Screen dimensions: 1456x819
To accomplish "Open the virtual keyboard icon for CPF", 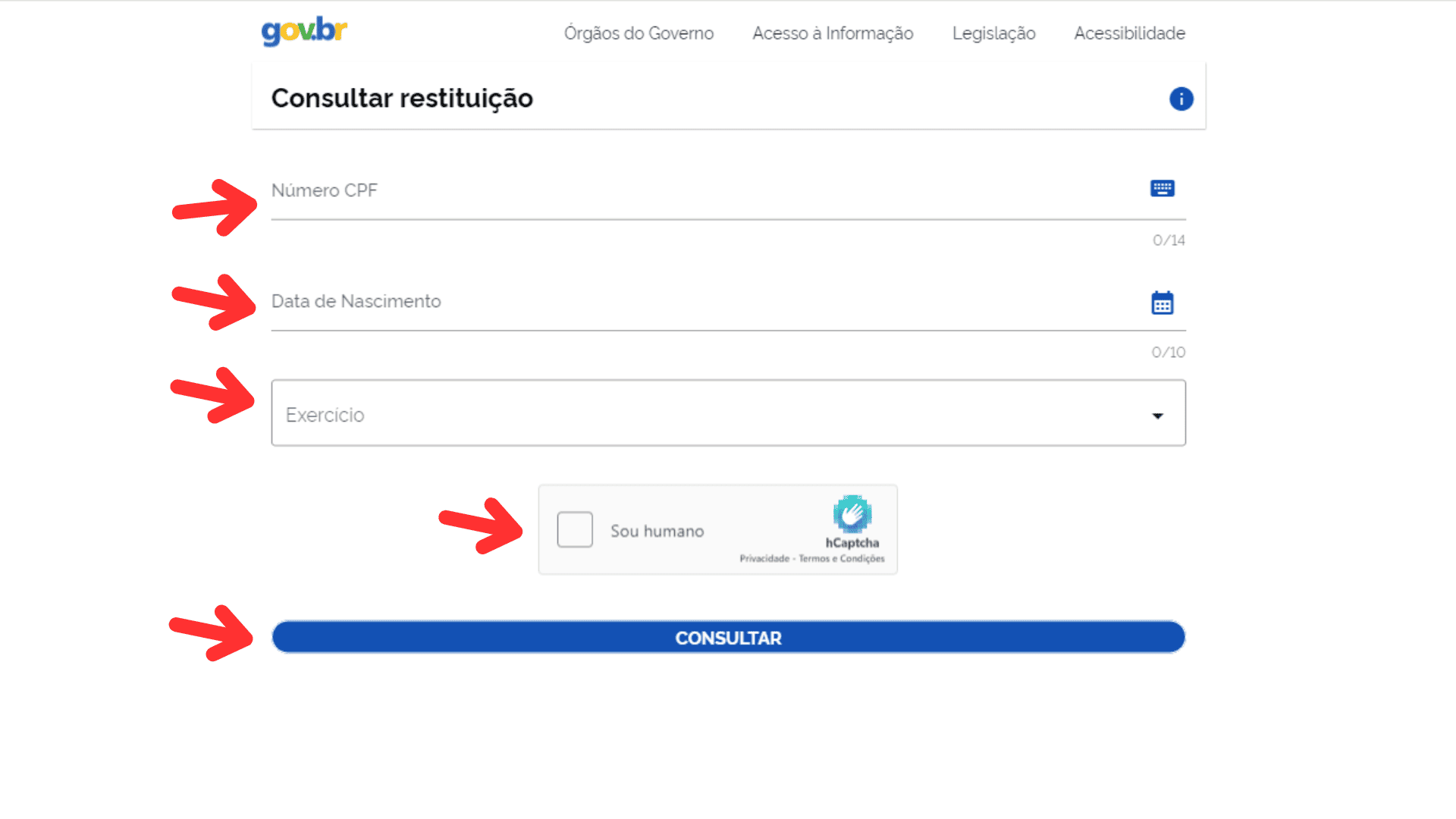I will point(1162,188).
